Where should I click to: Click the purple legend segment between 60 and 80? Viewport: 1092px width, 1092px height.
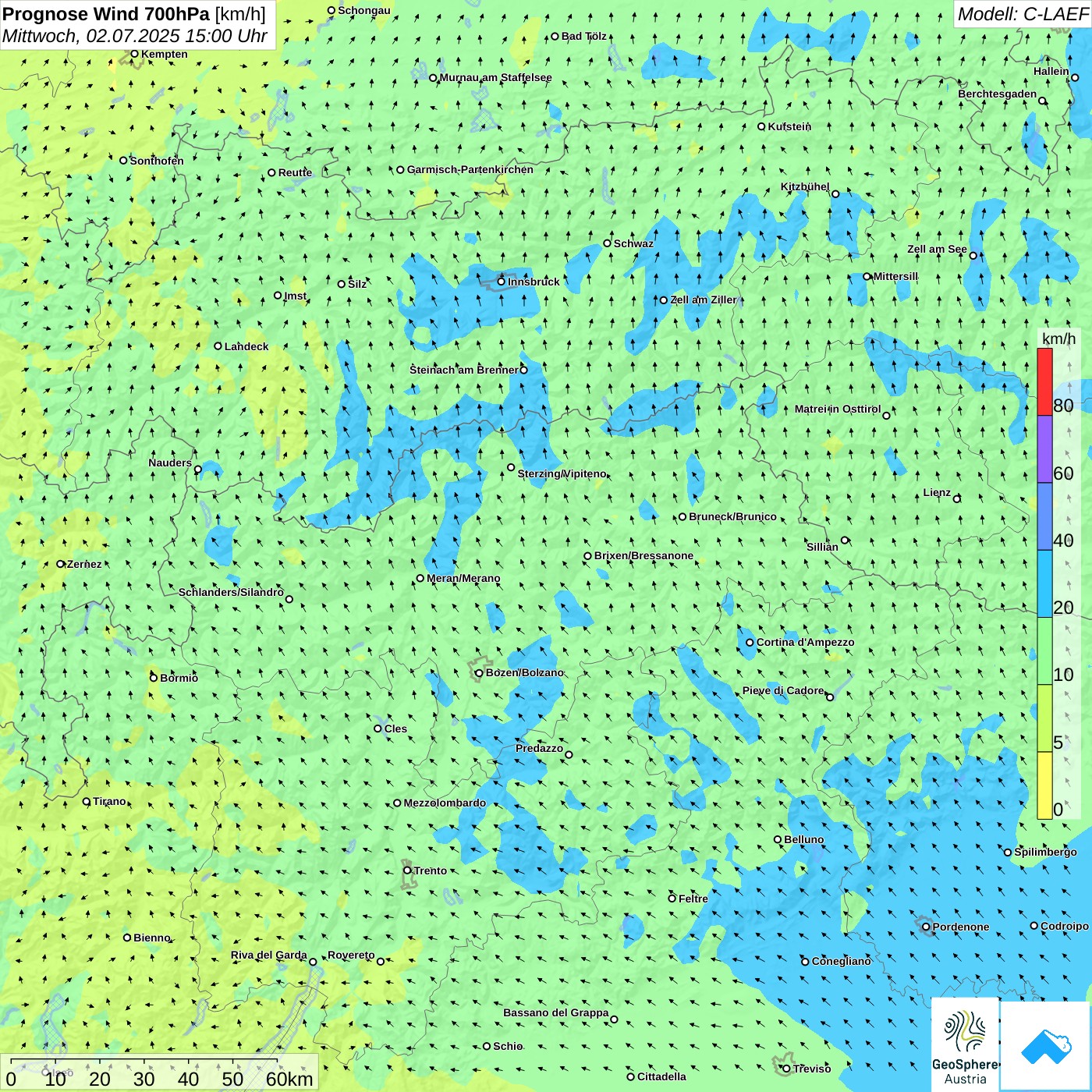(x=1044, y=449)
